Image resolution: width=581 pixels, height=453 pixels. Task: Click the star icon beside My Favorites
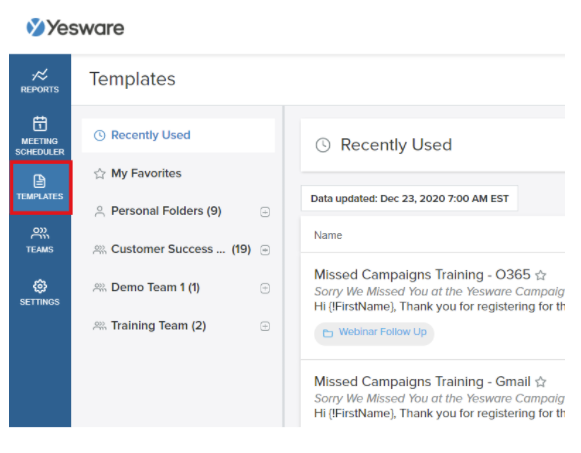[x=99, y=173]
